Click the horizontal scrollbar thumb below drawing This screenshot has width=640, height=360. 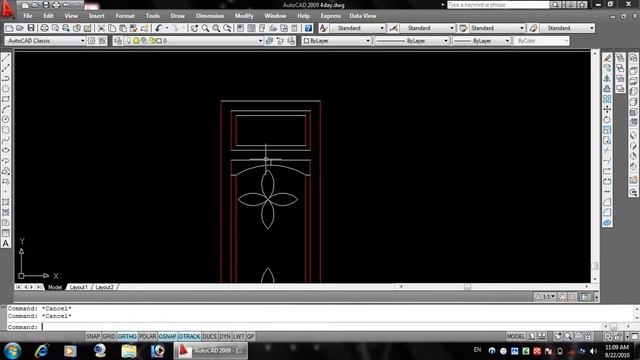coord(467,287)
